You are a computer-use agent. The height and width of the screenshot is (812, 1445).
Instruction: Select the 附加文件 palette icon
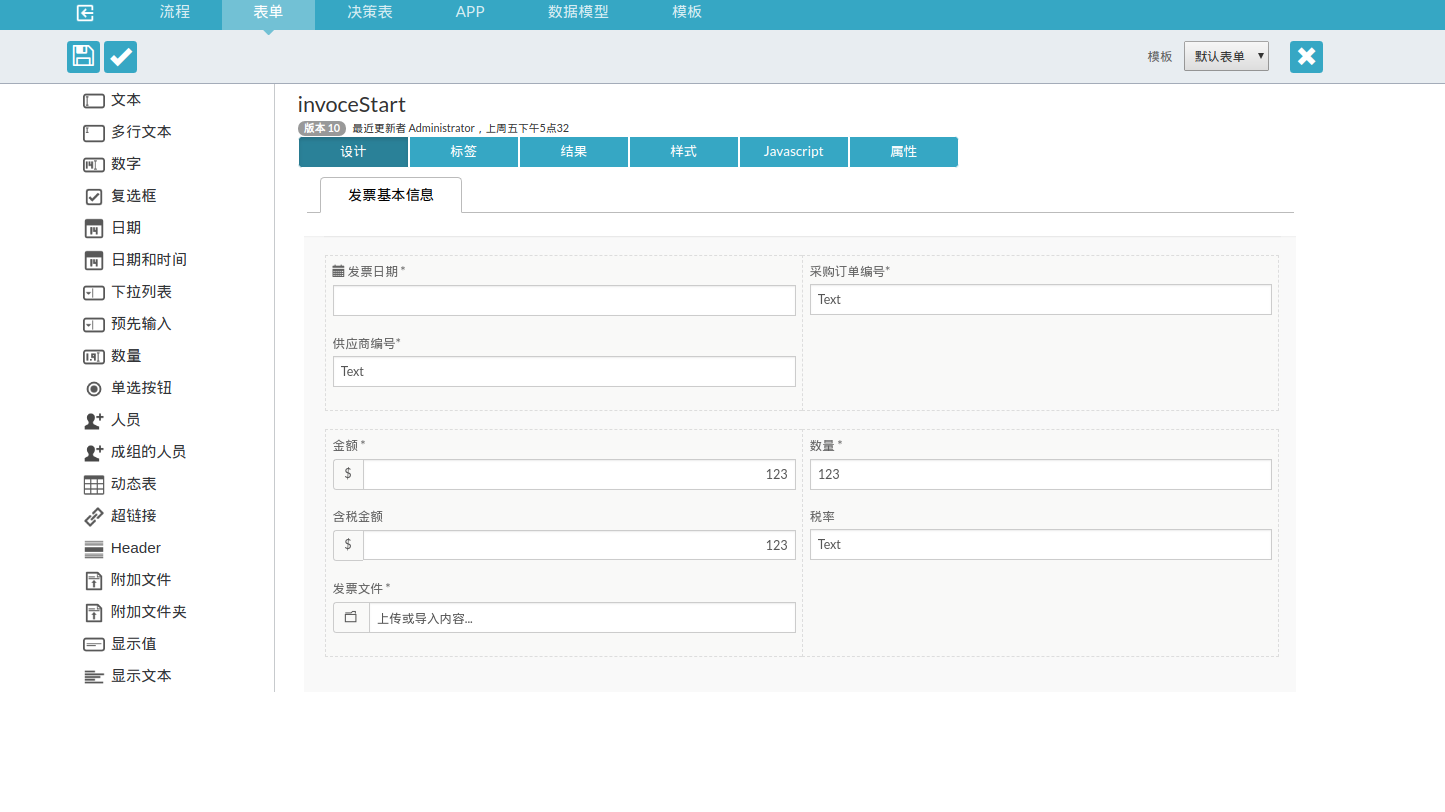pyautogui.click(x=94, y=581)
